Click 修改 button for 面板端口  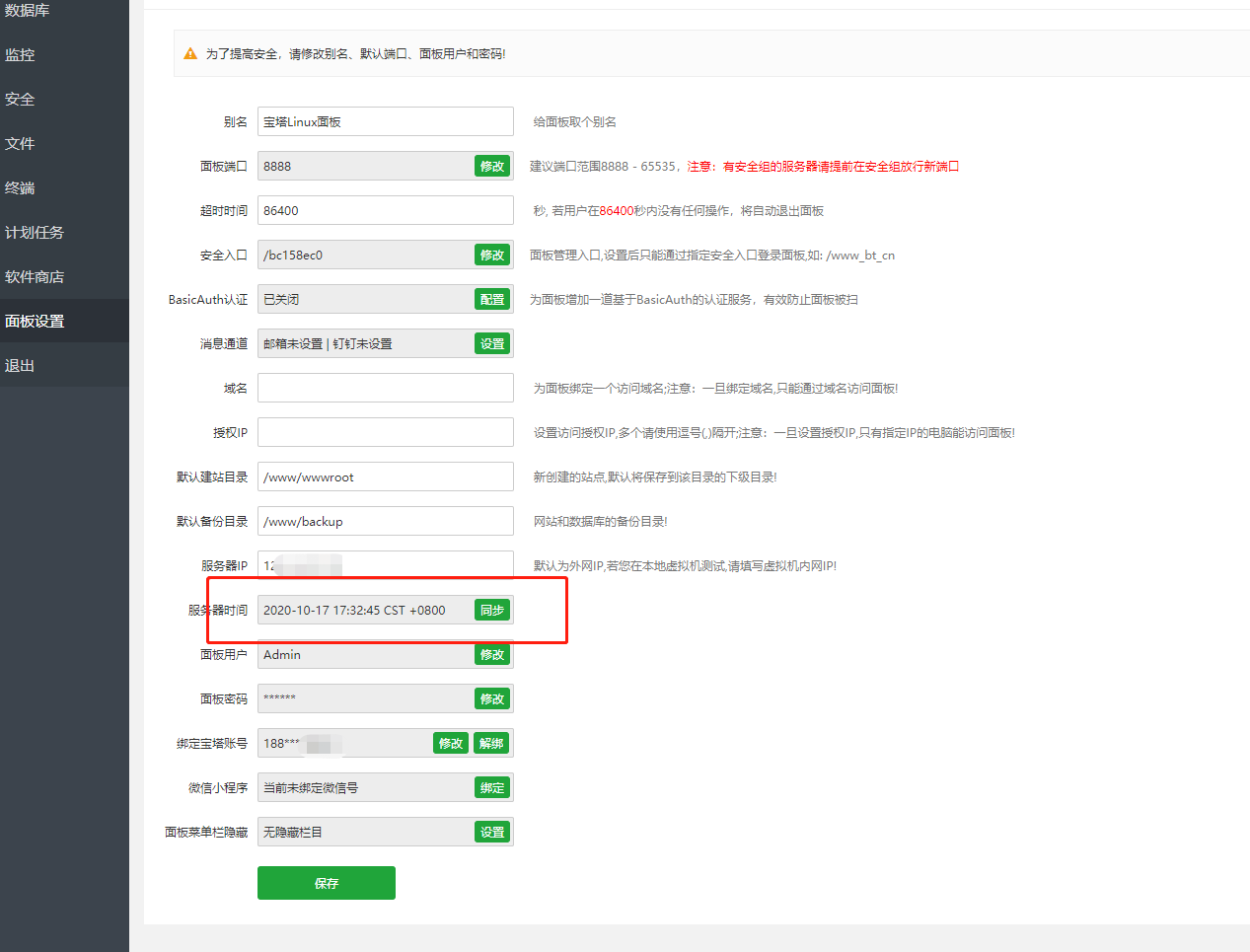pyautogui.click(x=492, y=166)
